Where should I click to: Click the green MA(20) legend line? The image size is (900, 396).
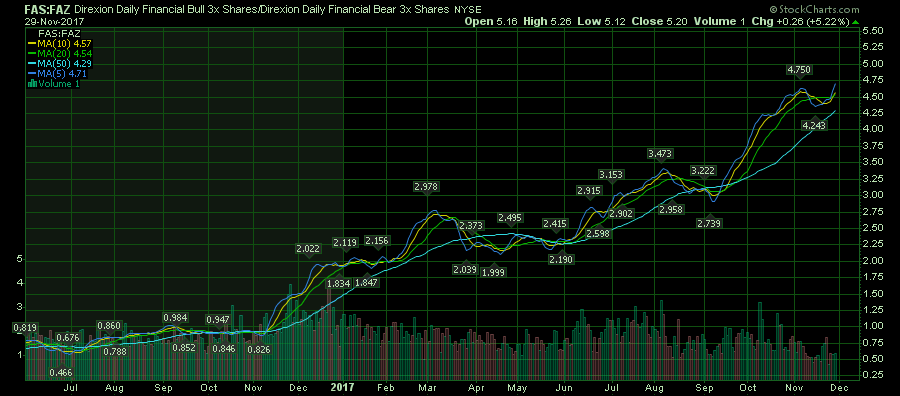coord(33,53)
